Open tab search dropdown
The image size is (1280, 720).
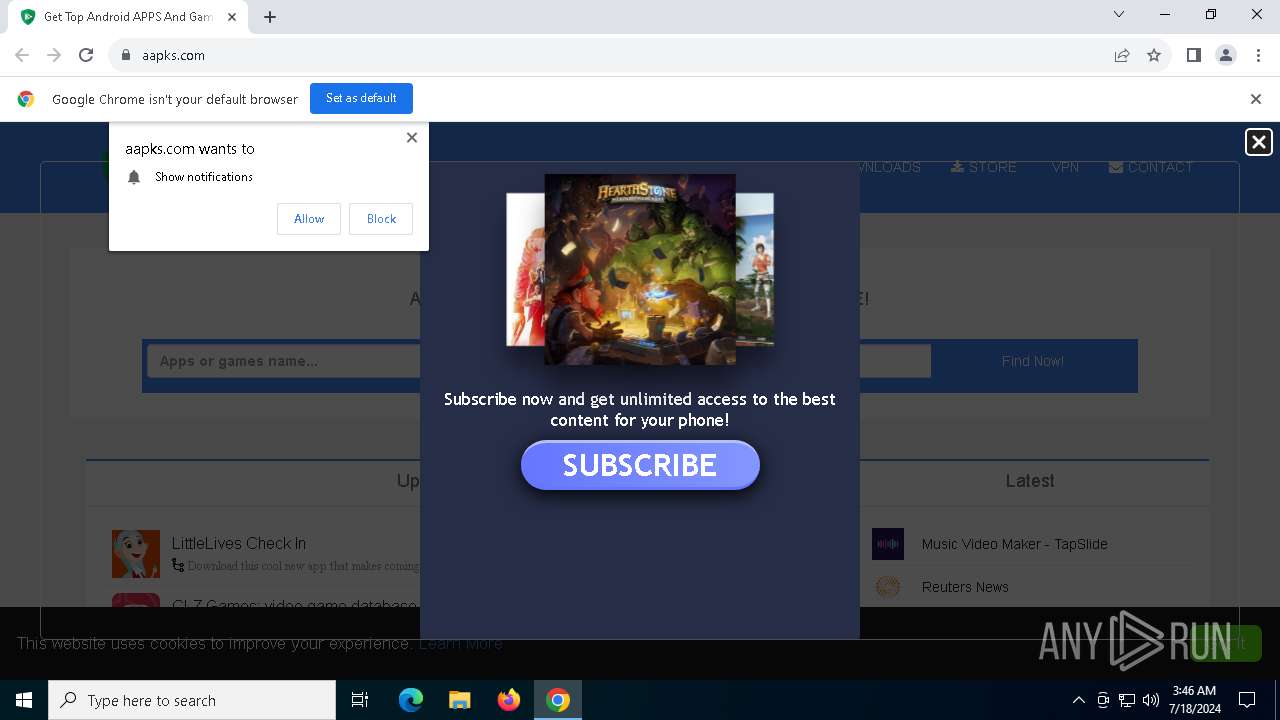pos(1119,15)
